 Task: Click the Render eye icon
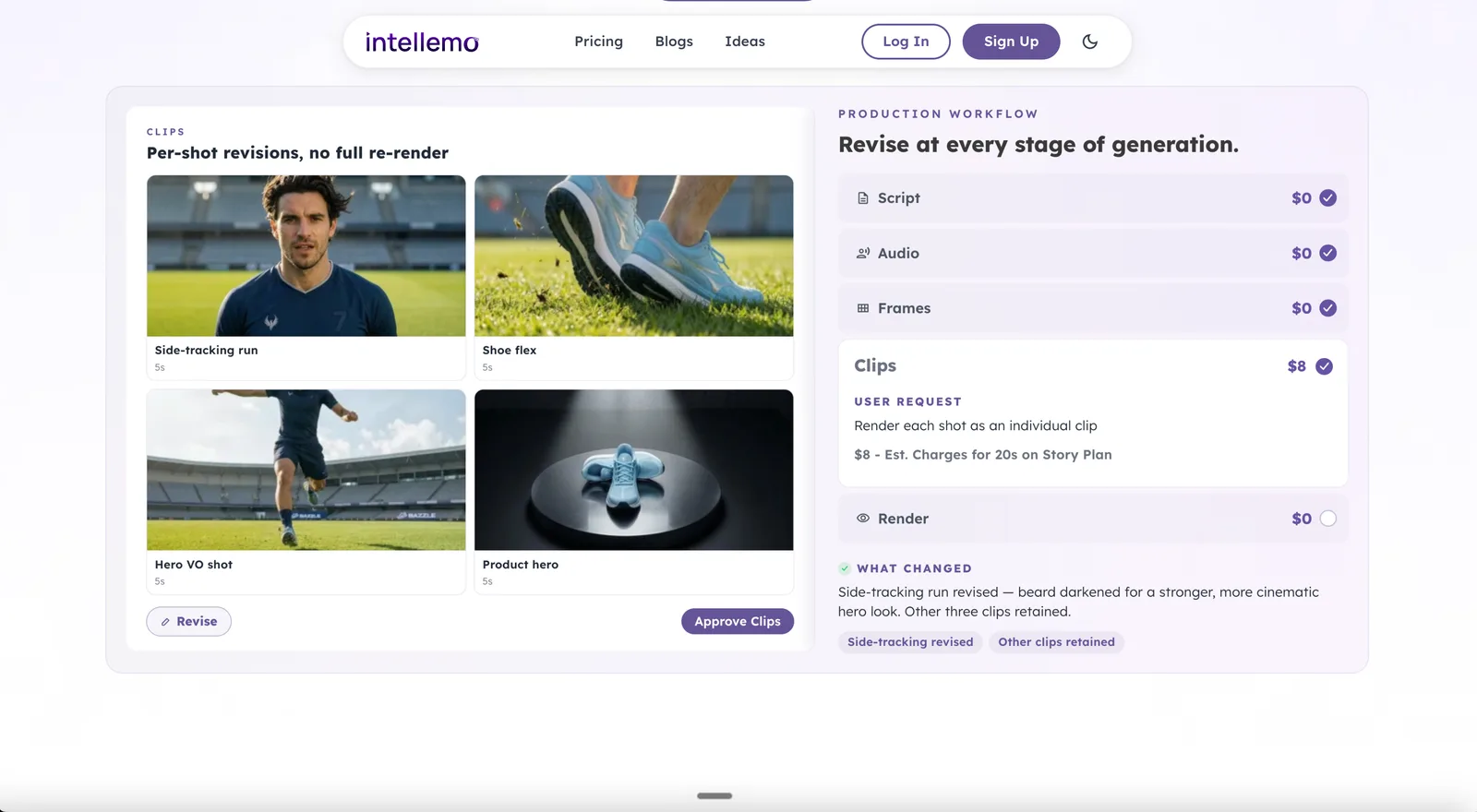[863, 519]
